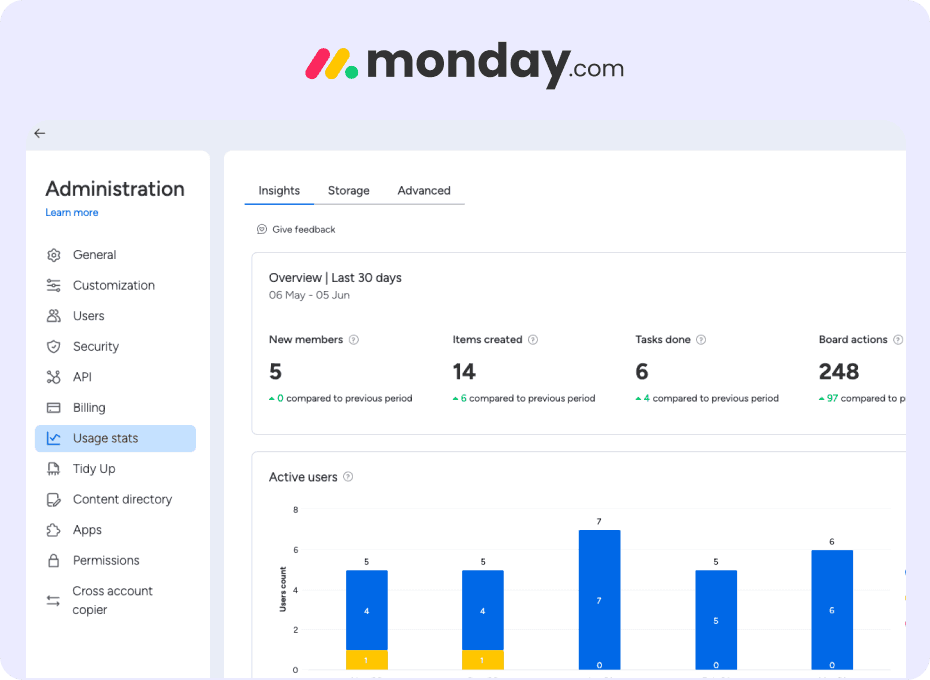Screen dimensions: 930x680
Task: Switch to the Advanced tab
Action: 424,190
